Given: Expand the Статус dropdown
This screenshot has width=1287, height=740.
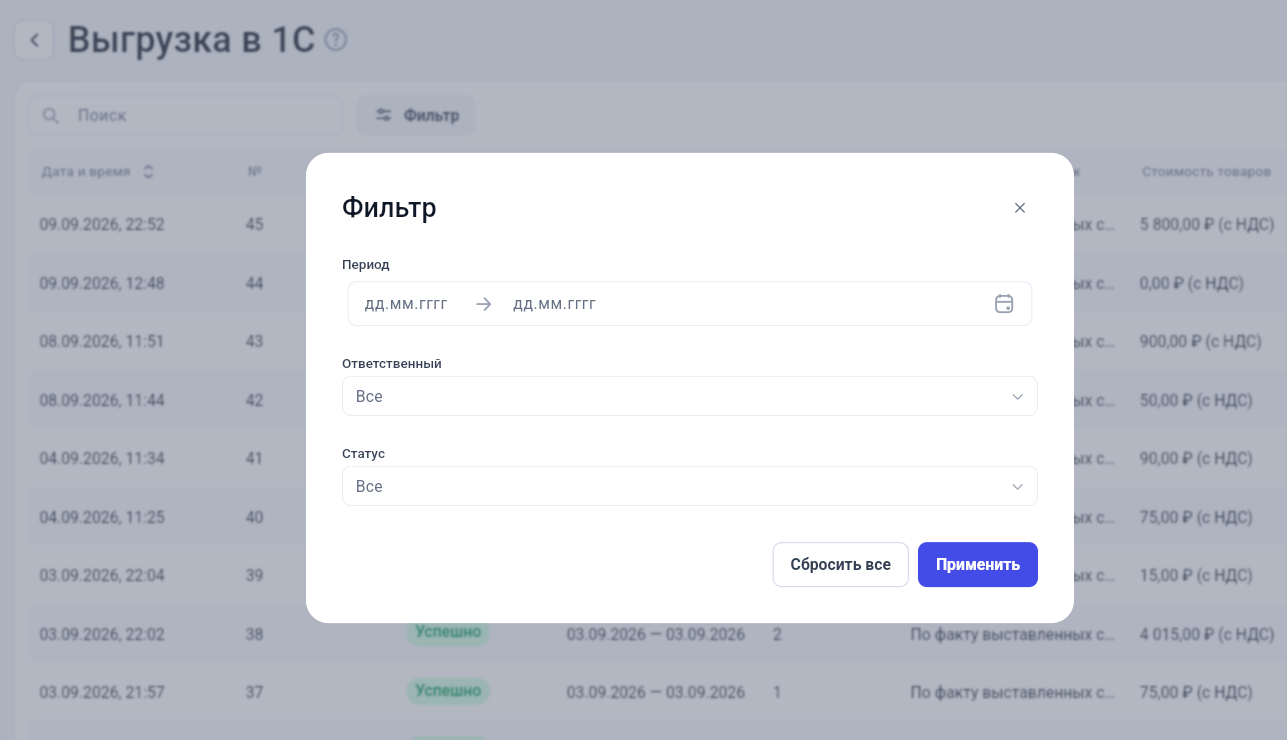Looking at the screenshot, I should point(690,486).
